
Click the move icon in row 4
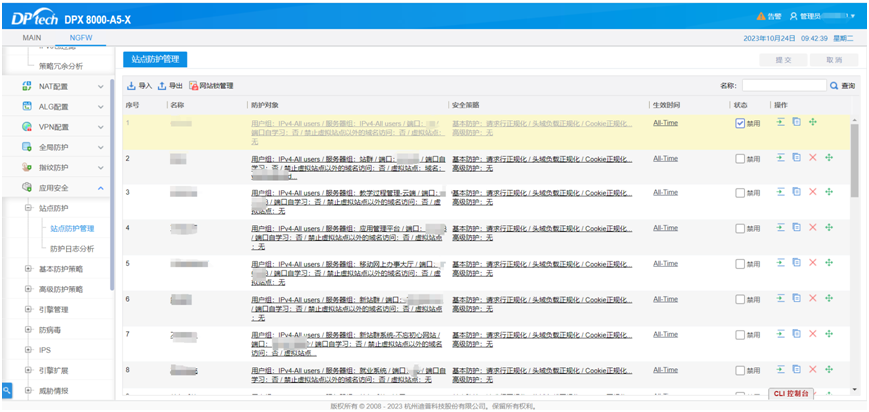click(x=829, y=227)
